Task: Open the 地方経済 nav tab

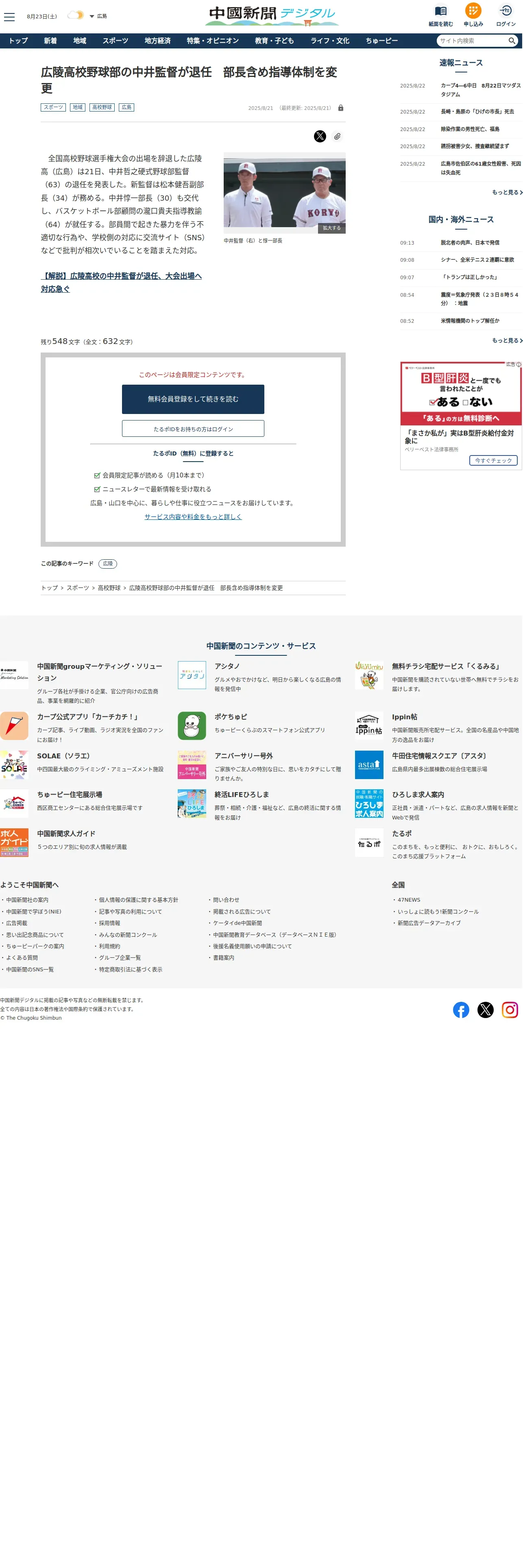Action: click(x=157, y=41)
